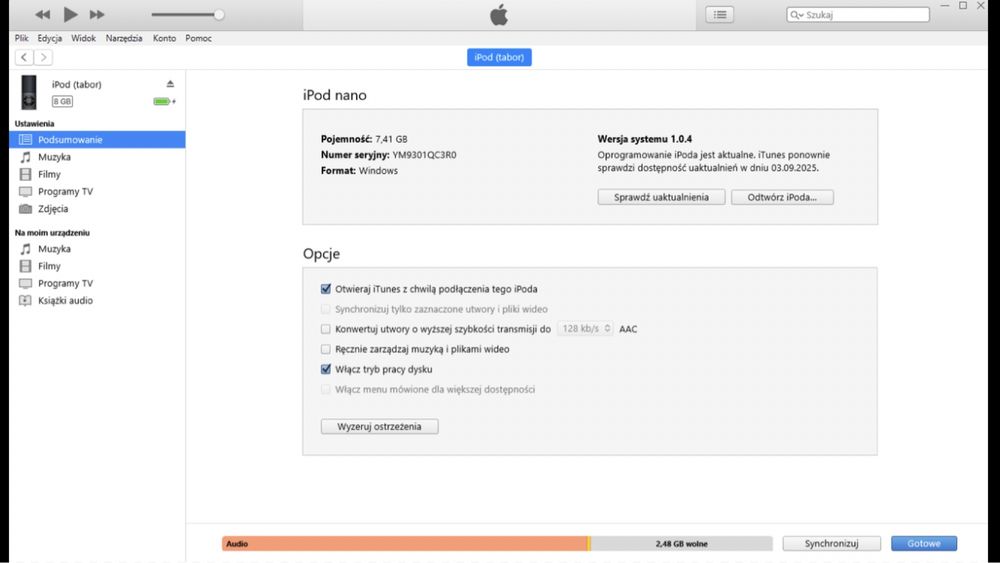Adjust the volume slider knob

click(x=219, y=15)
